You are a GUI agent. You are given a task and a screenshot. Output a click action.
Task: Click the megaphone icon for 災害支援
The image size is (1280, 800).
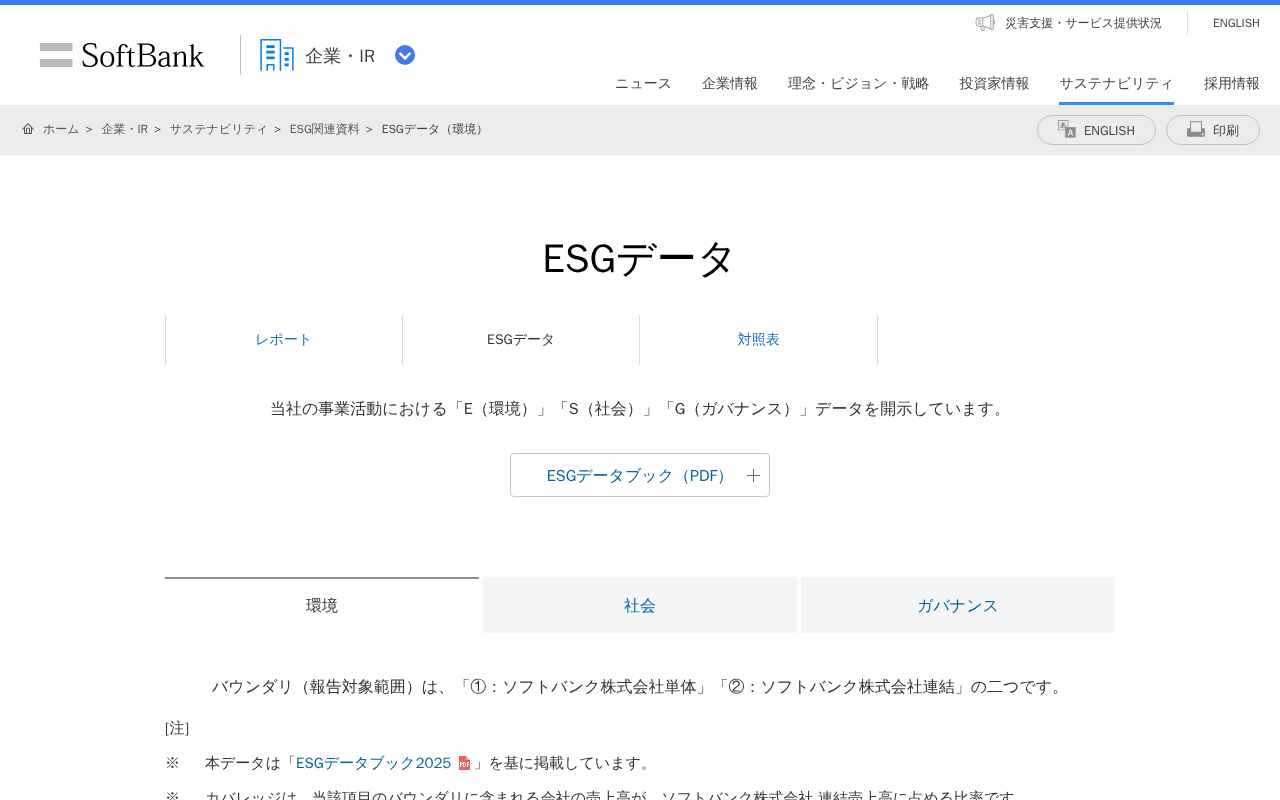coord(985,22)
